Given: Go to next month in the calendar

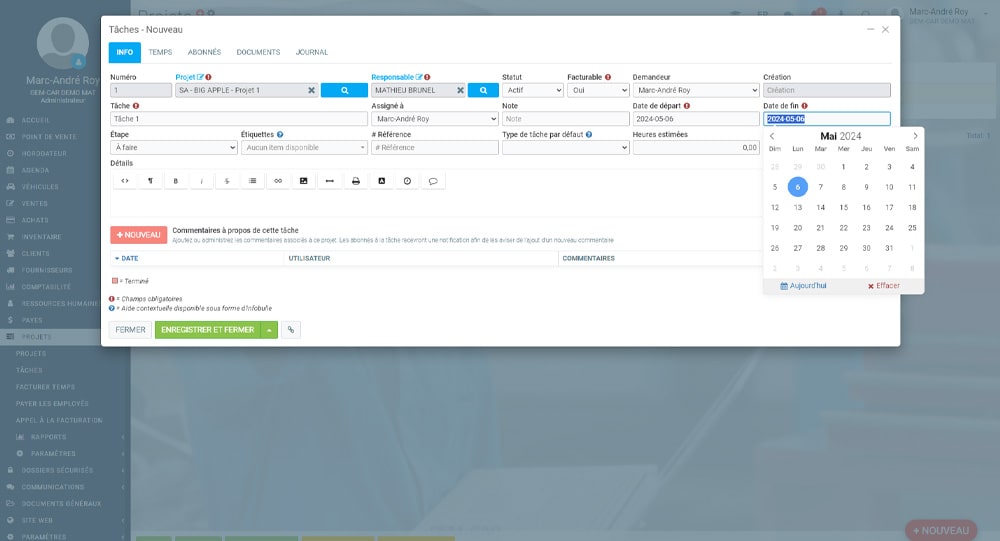Looking at the screenshot, I should click(x=914, y=136).
